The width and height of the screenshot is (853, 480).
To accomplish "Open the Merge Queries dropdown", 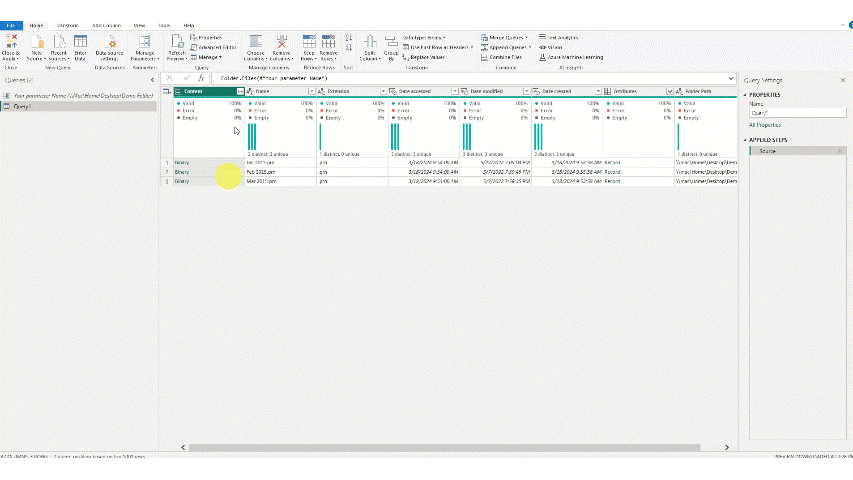I will tap(508, 36).
